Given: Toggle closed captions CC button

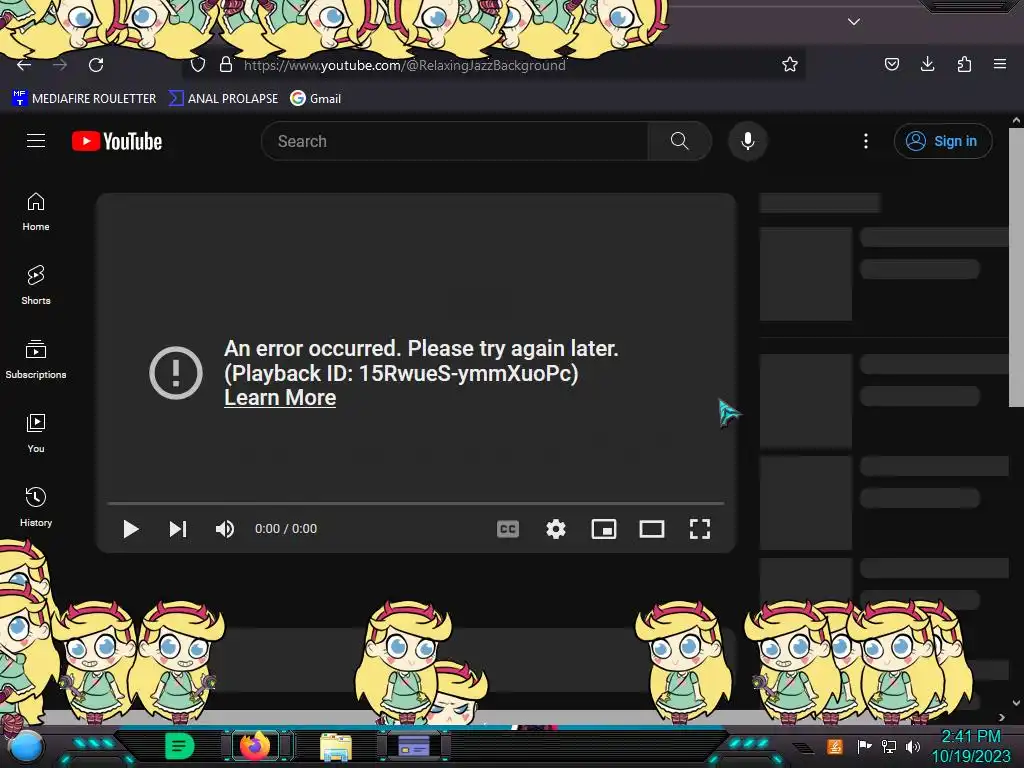Looking at the screenshot, I should point(508,529).
